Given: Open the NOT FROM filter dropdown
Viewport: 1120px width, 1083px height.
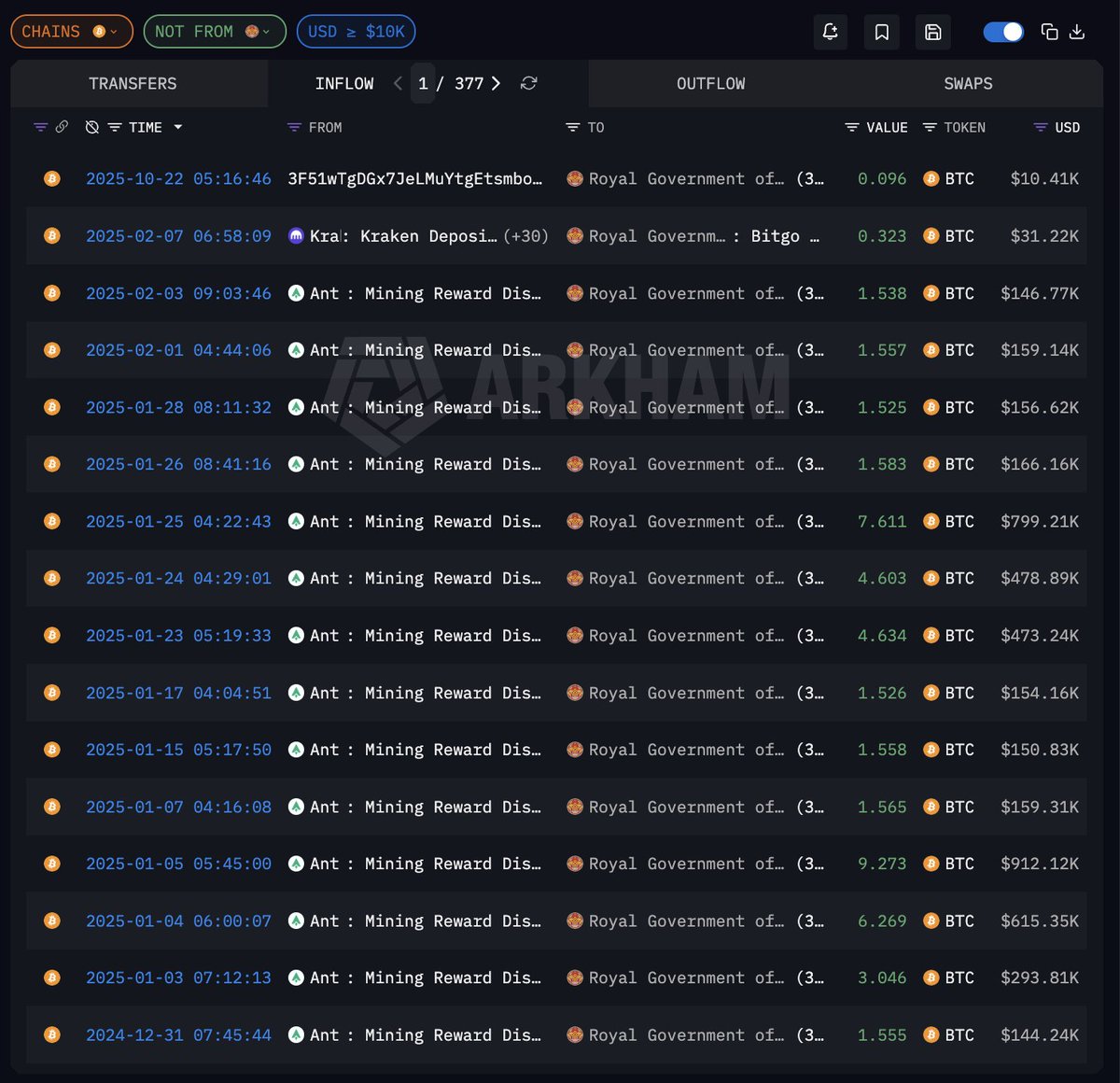Looking at the screenshot, I should [x=215, y=32].
